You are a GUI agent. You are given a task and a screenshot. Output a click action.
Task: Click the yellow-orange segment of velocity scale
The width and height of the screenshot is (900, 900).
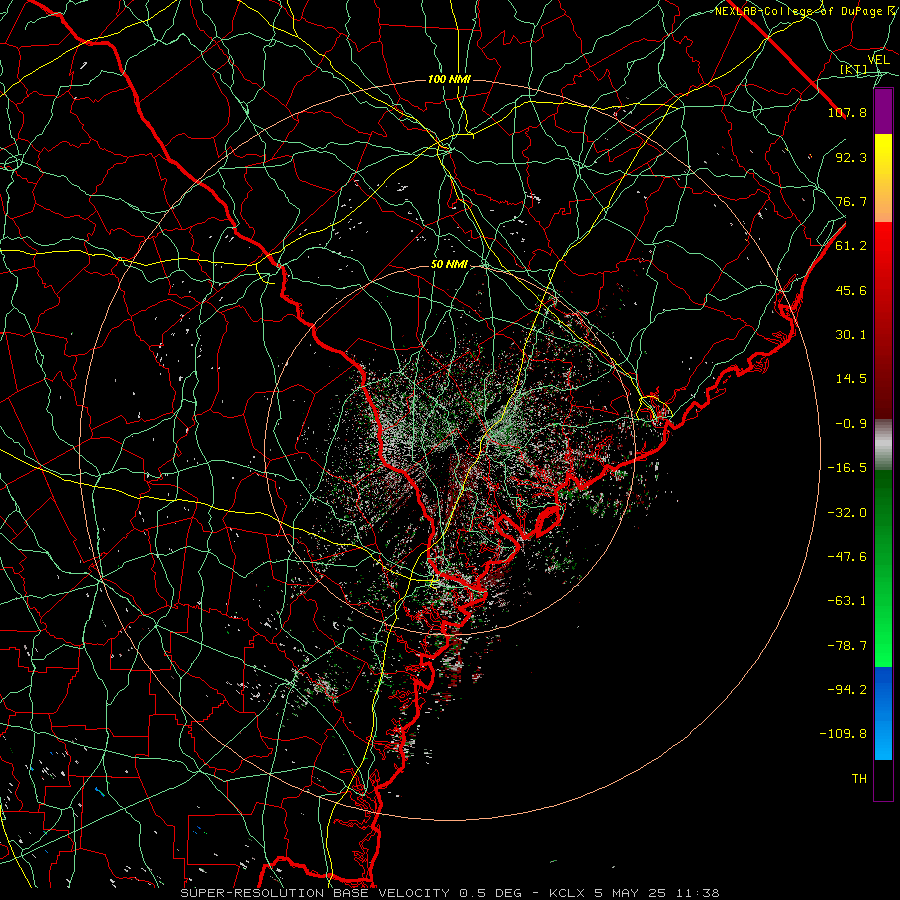point(883,178)
